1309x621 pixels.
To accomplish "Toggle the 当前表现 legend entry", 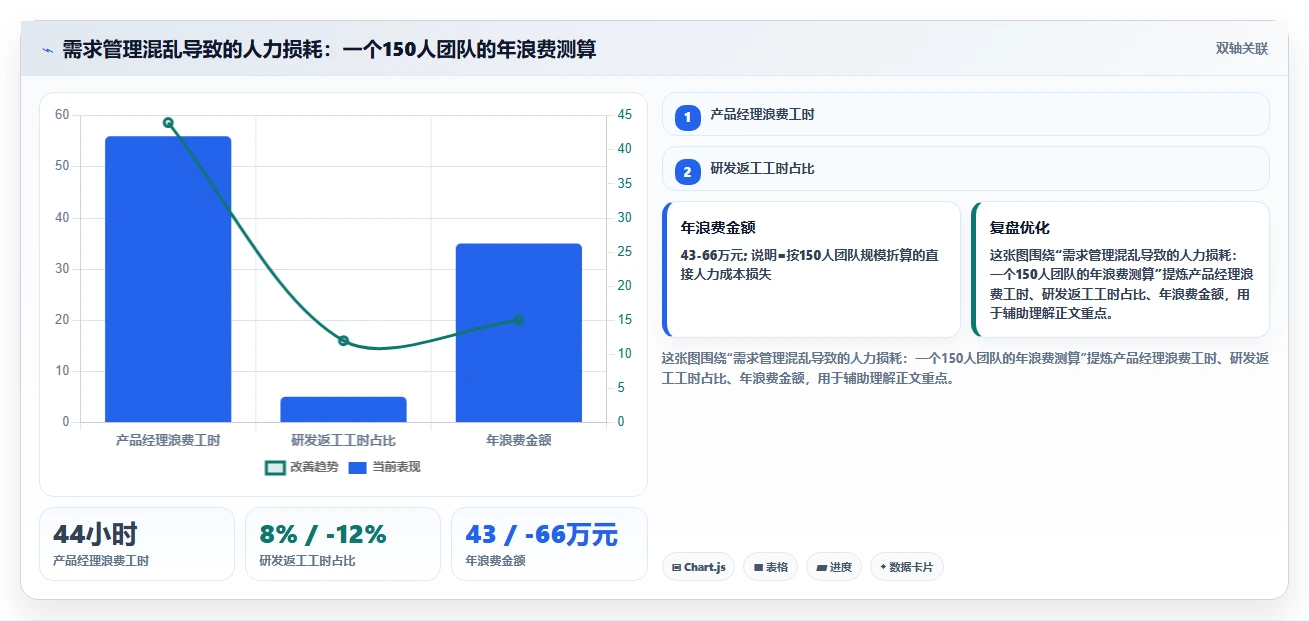I will click(x=384, y=467).
